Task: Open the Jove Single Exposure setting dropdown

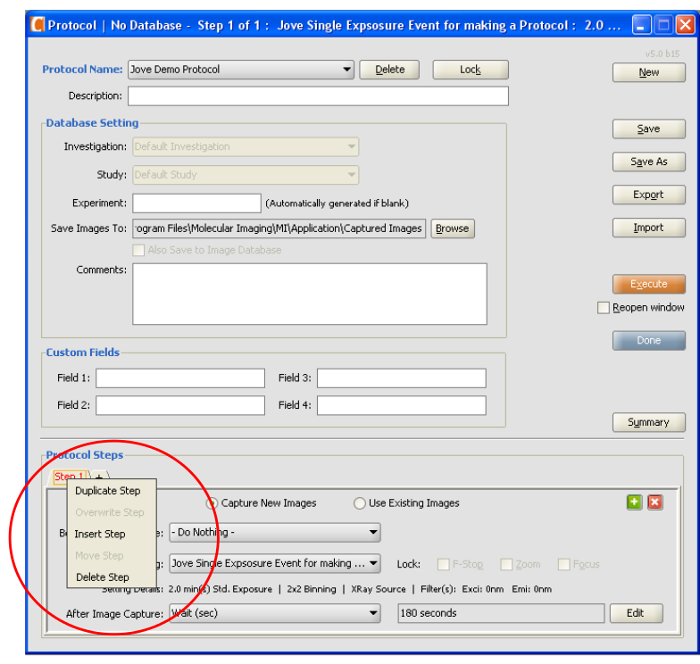Action: 275,564
